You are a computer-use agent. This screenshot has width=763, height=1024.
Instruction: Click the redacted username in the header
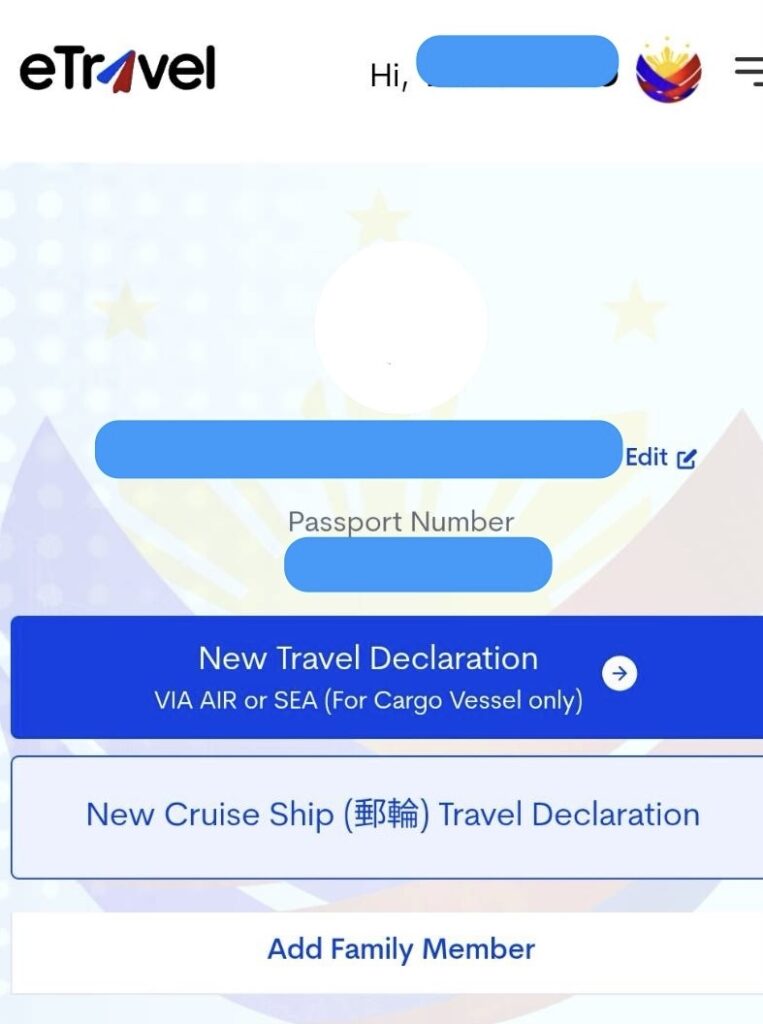tap(517, 61)
